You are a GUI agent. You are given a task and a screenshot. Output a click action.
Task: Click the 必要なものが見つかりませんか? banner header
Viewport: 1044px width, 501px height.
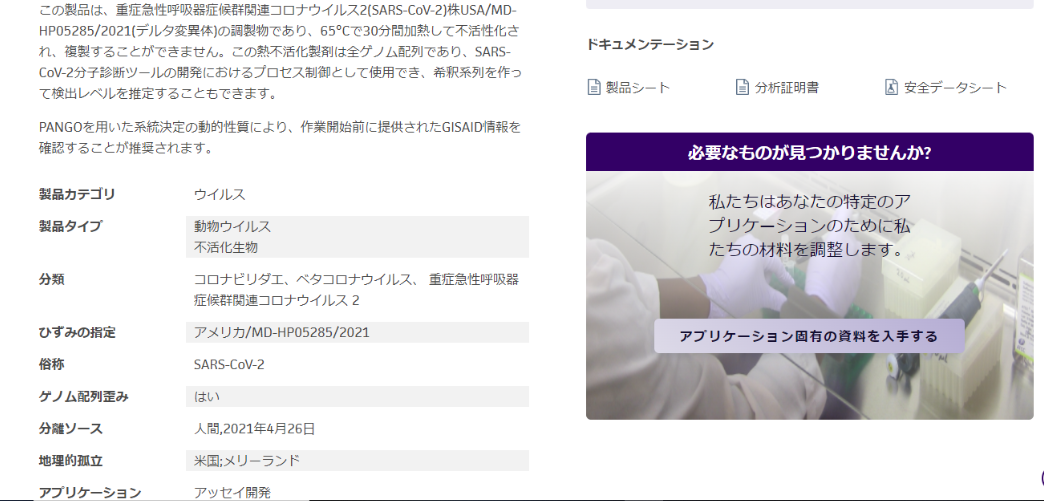coord(810,153)
